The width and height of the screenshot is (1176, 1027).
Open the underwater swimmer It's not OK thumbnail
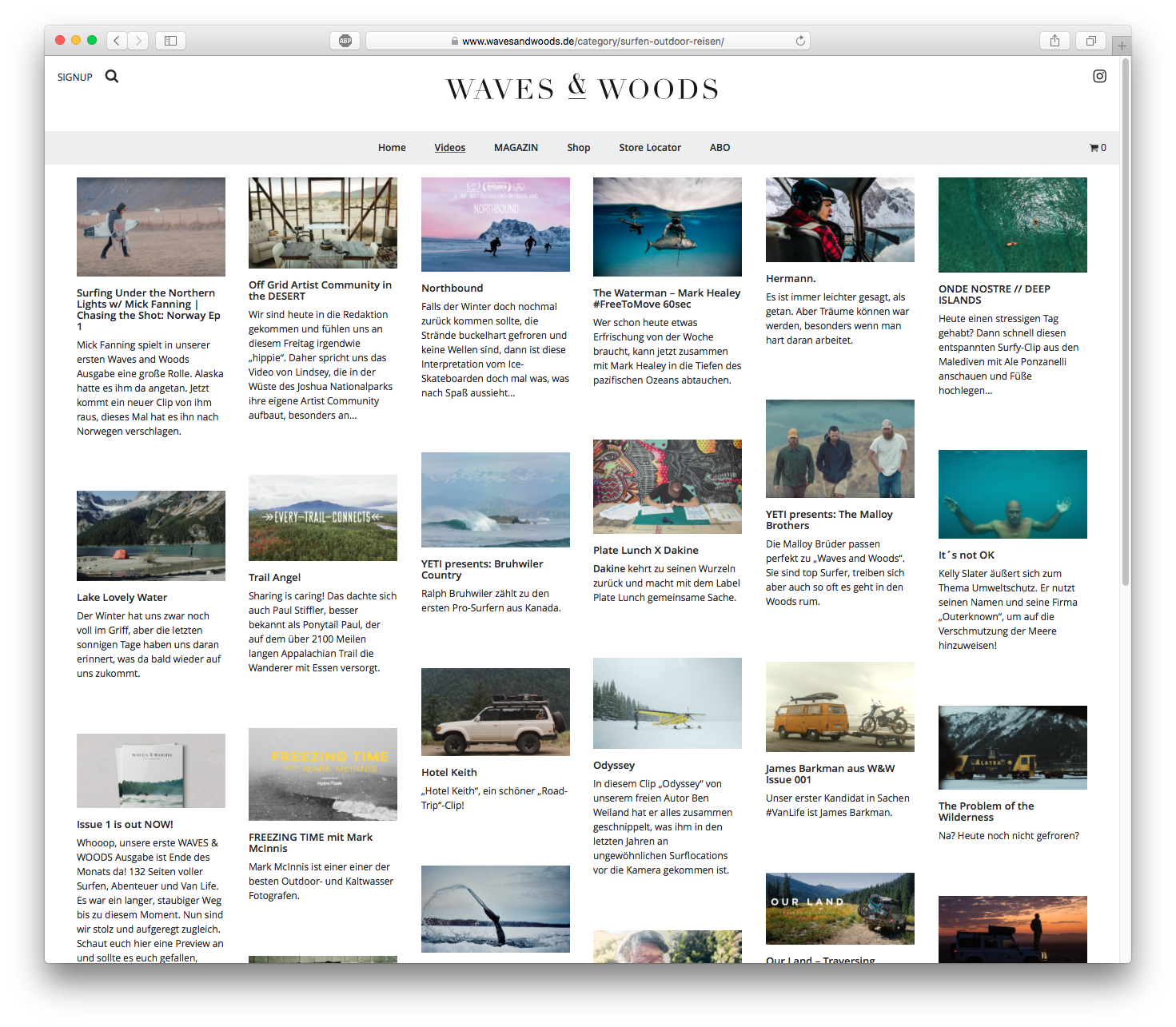[x=1013, y=494]
